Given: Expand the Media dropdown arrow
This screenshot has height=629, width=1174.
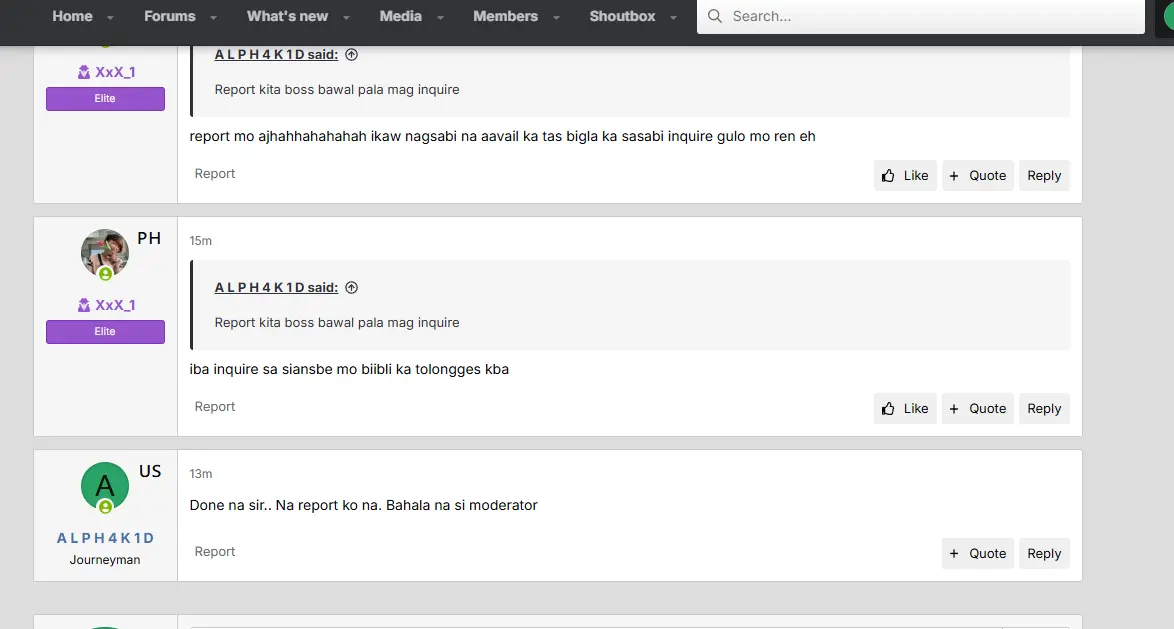Looking at the screenshot, I should [440, 17].
